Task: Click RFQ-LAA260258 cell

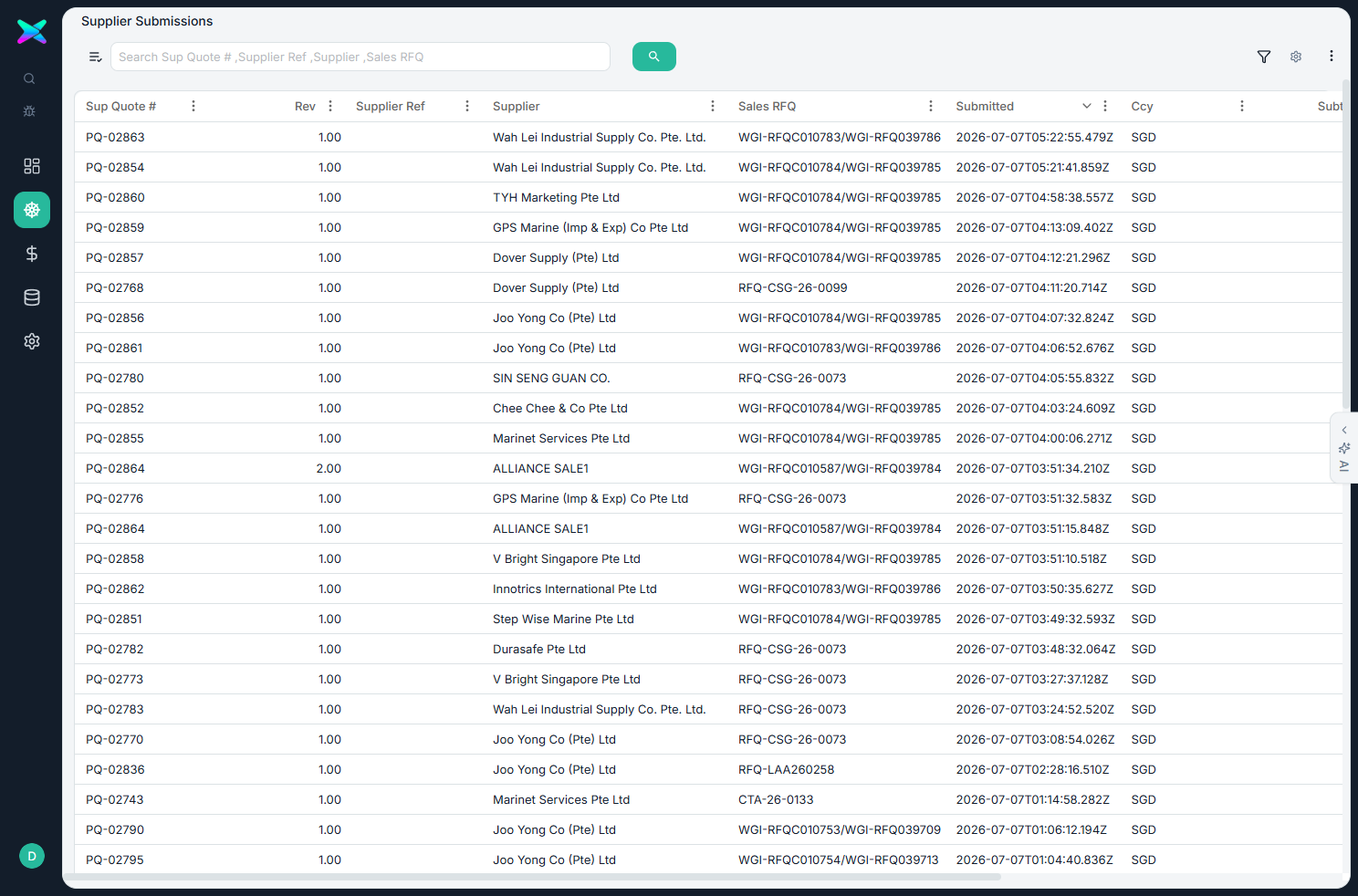Action: [786, 769]
